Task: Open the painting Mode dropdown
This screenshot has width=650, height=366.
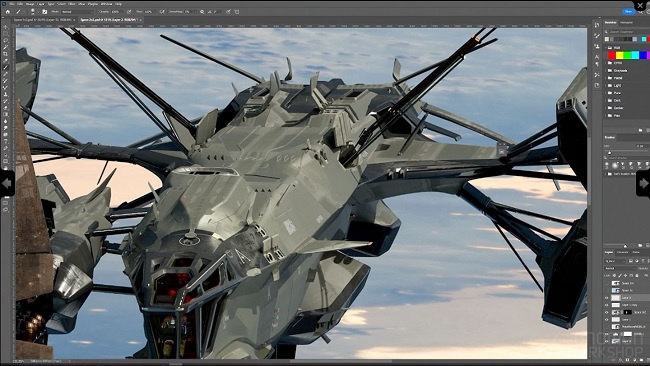Action: [77, 12]
